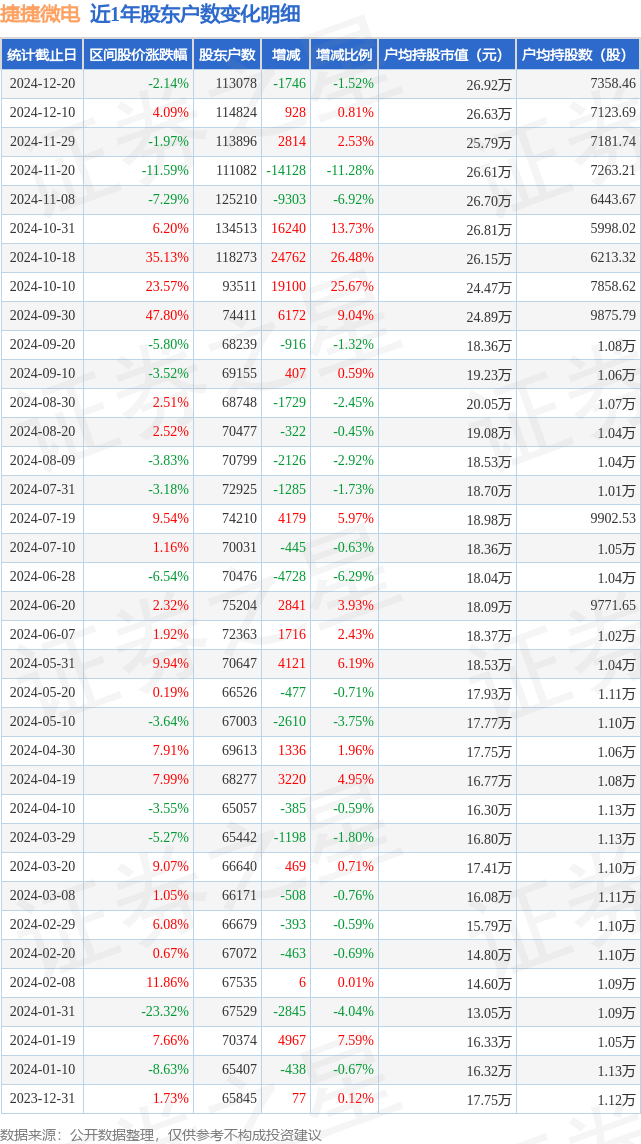641x1144 pixels.
Task: Click shareholder count 125210
Action: click(x=236, y=199)
